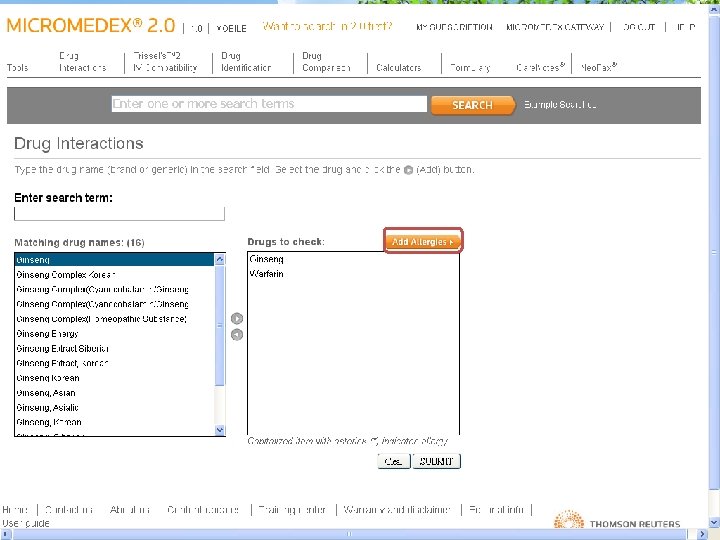Click the 1.0 version link
720x540 pixels.
tap(197, 28)
